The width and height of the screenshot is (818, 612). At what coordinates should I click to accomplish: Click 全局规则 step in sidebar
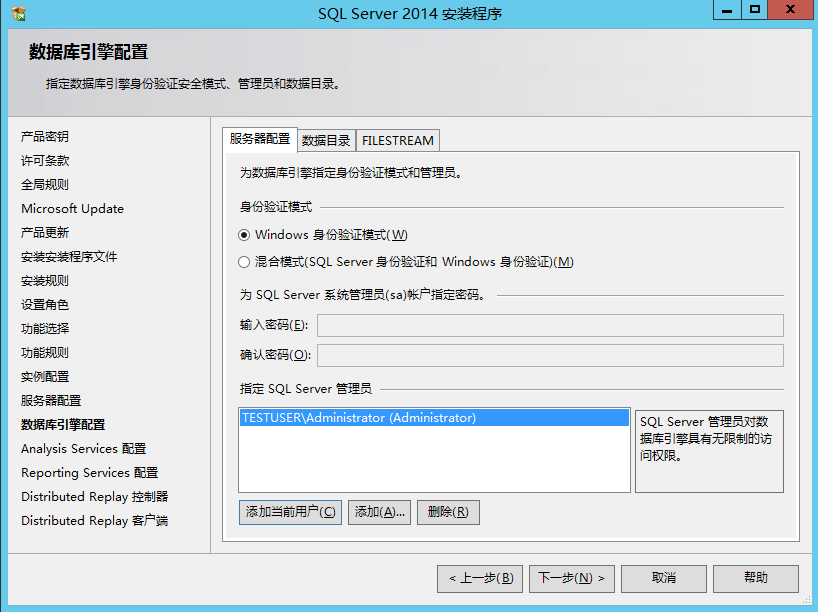45,185
